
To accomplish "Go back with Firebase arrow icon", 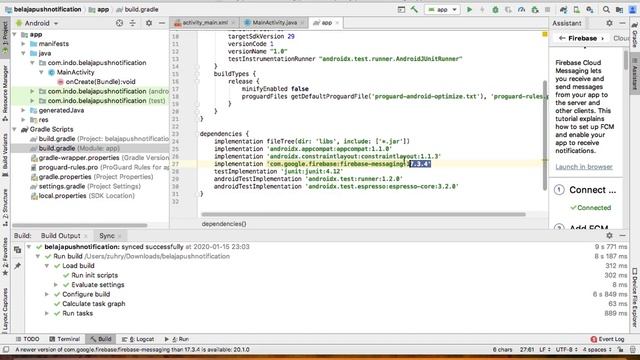I will point(562,38).
